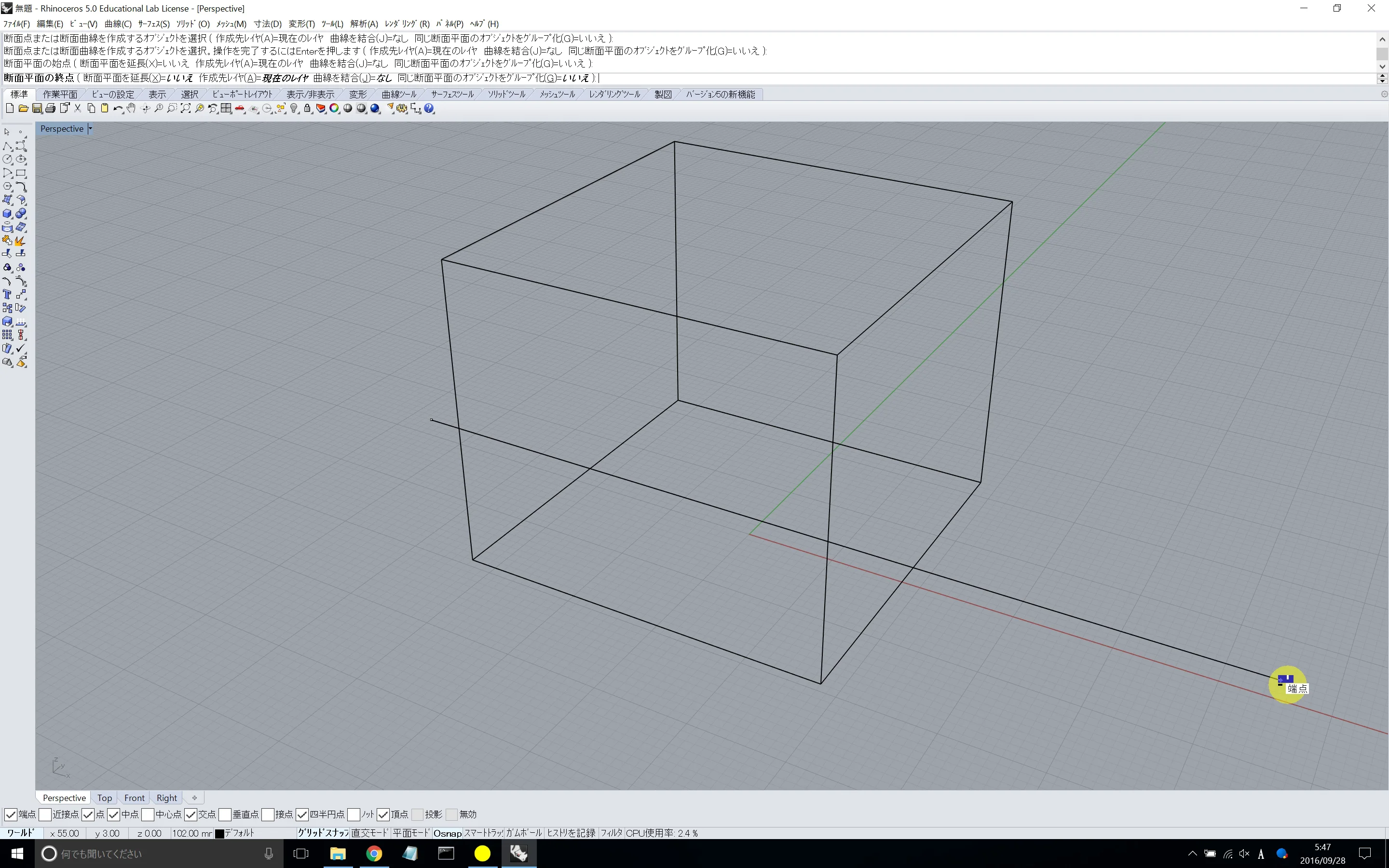Click the Join puzzle pieces icon

click(x=7, y=241)
